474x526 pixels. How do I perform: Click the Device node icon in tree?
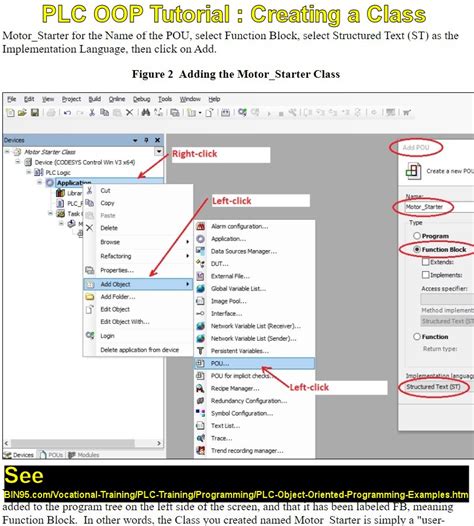tap(28, 162)
